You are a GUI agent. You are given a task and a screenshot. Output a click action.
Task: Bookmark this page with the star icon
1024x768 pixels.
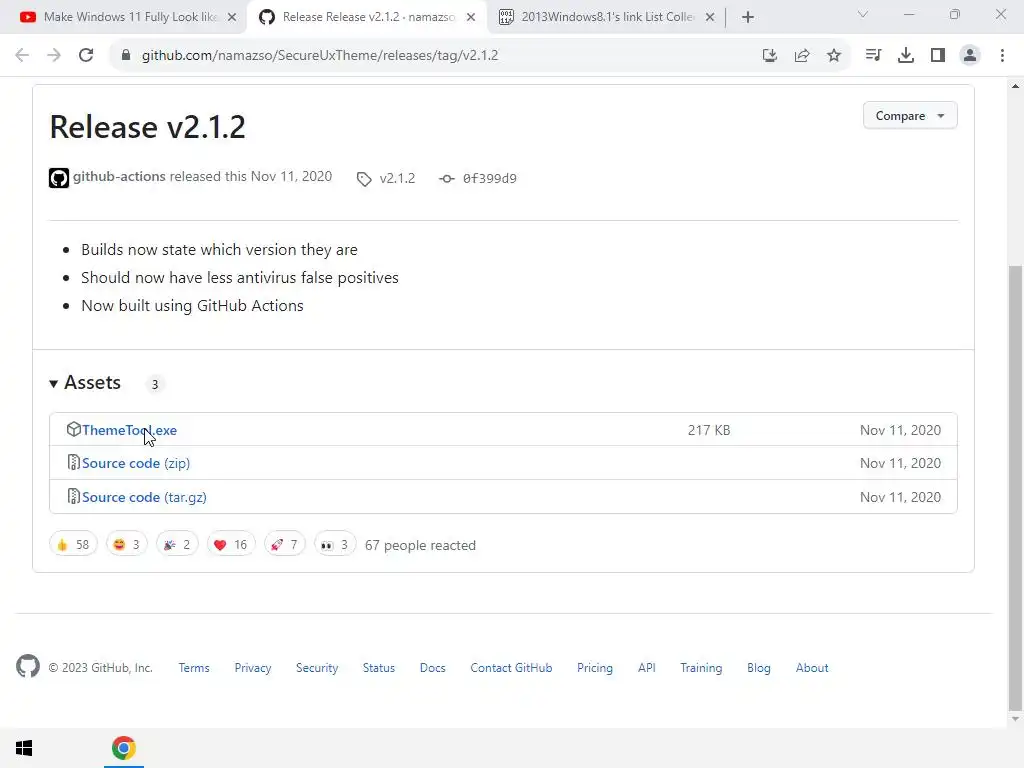pos(834,56)
